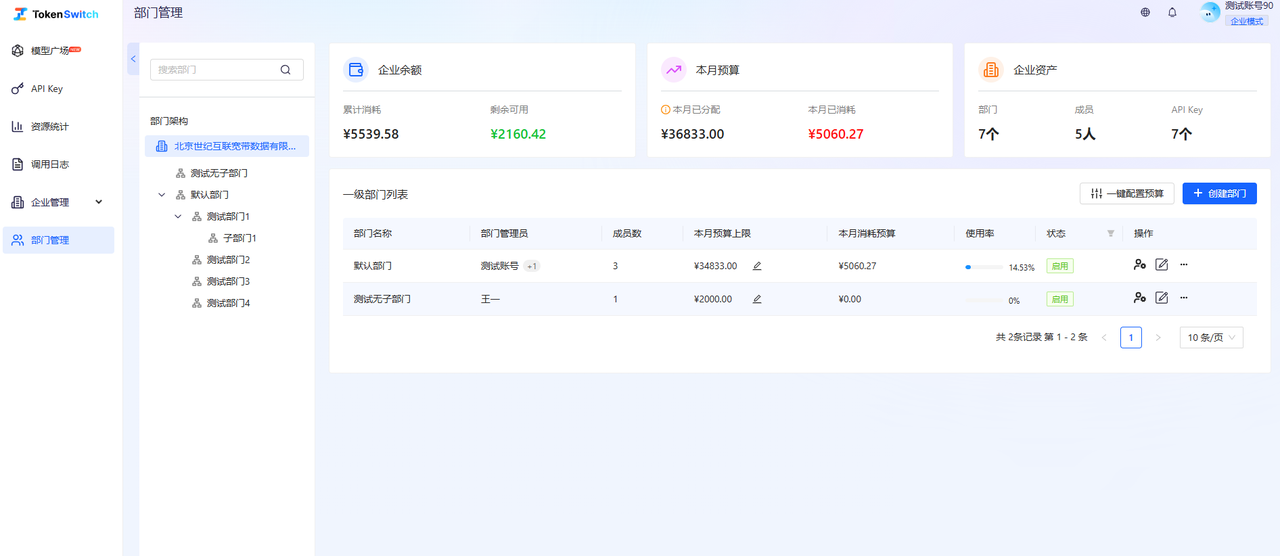The image size is (1280, 556).
Task: Manage members icon for 默认部门 row
Action: [1140, 265]
